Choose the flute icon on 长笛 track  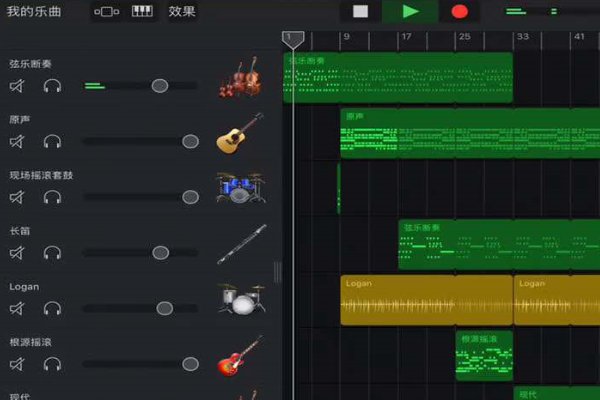pos(240,244)
